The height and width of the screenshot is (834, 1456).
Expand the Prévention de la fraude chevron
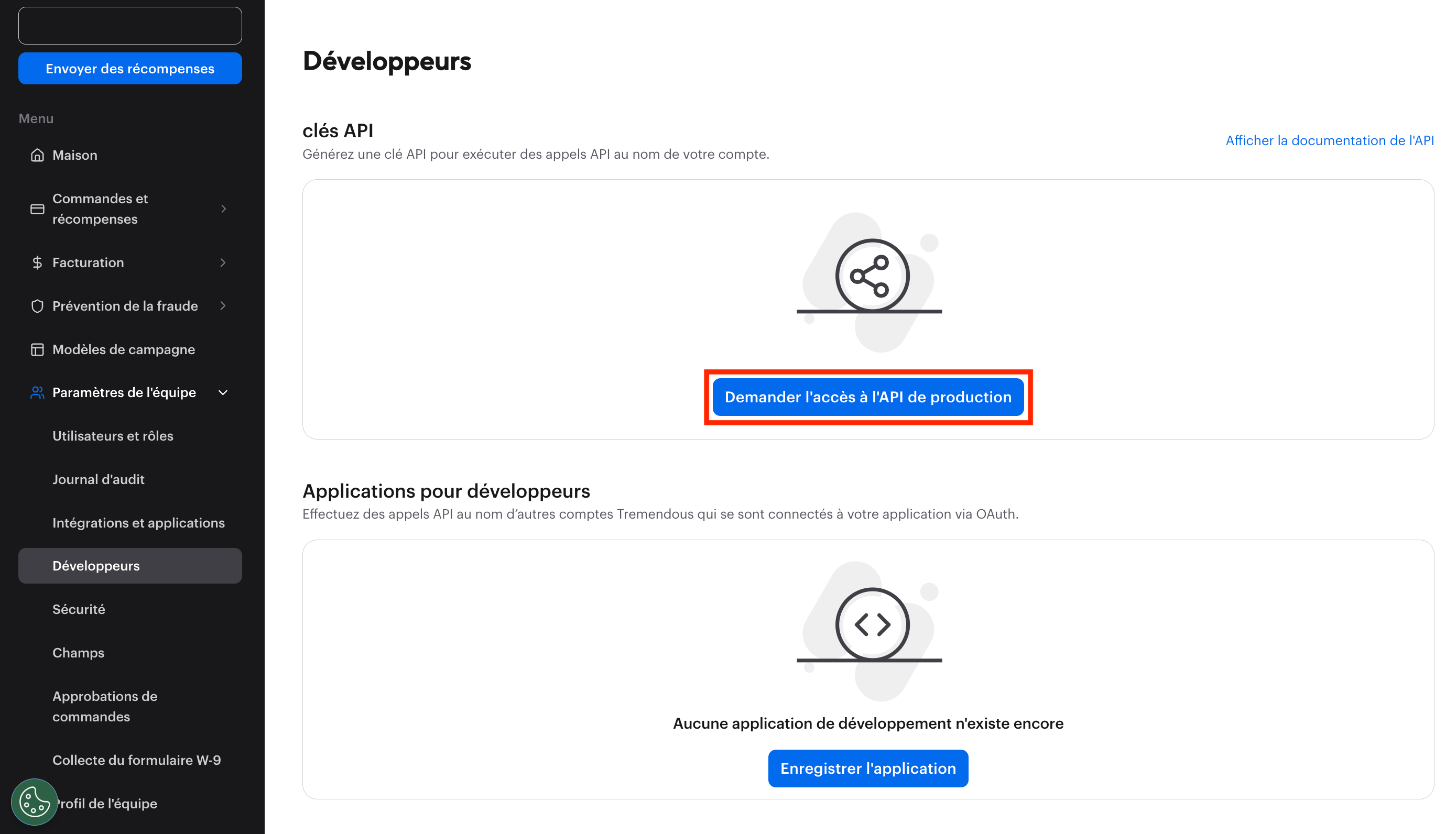tap(223, 306)
